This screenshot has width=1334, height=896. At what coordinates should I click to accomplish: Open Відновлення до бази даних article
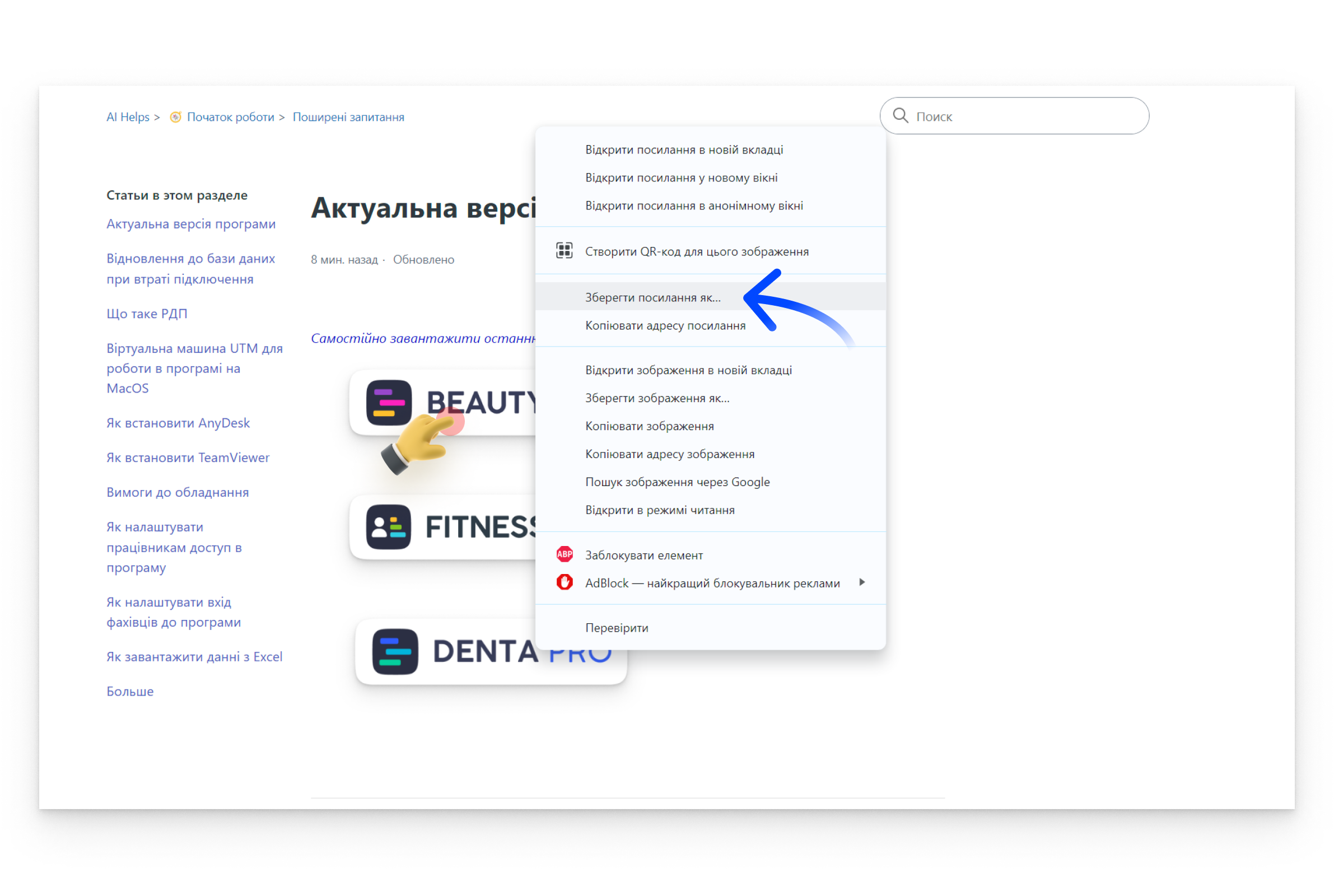click(x=191, y=269)
